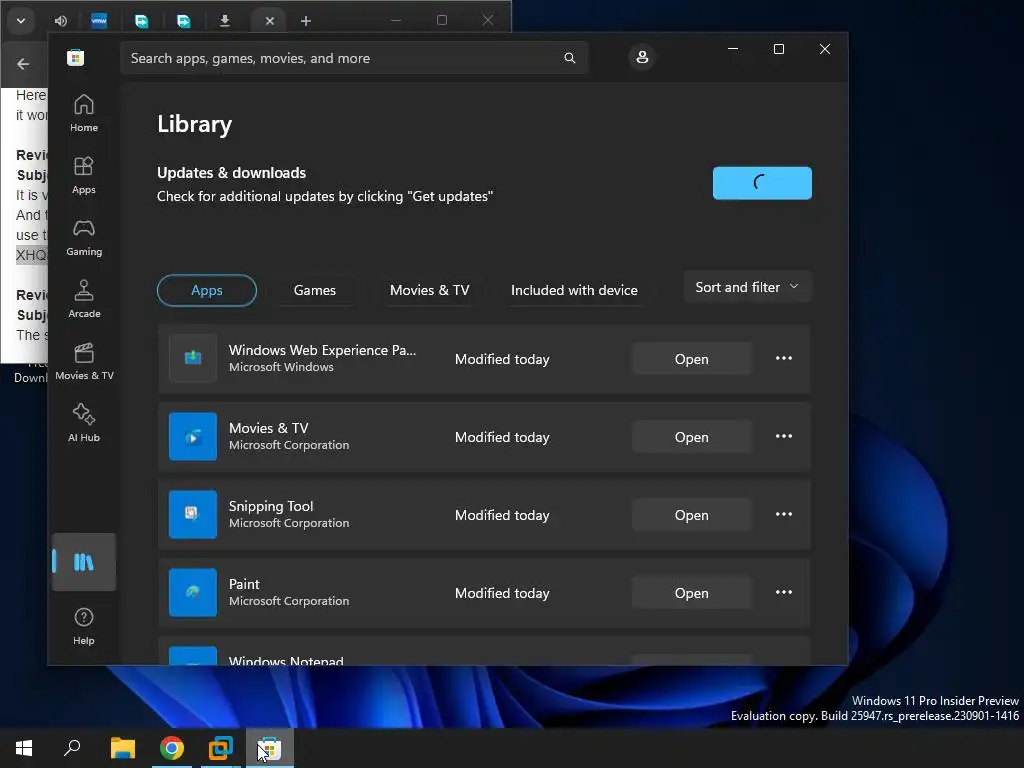Expand the Sort and filter dropdown
Image resolution: width=1024 pixels, height=768 pixels.
pos(747,287)
